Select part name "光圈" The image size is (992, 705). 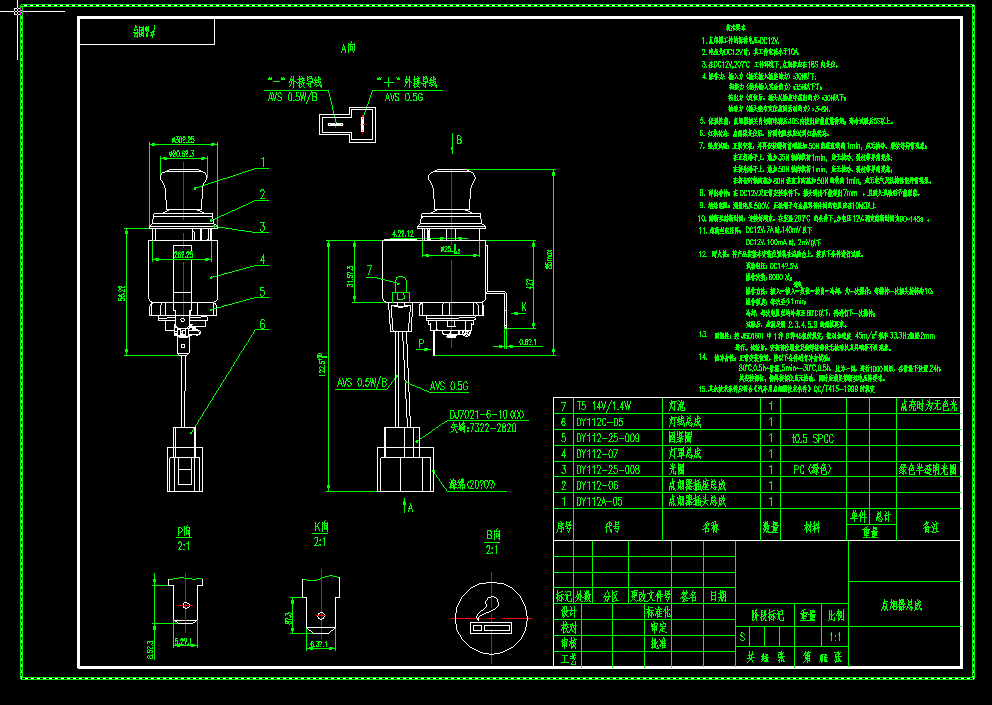677,470
